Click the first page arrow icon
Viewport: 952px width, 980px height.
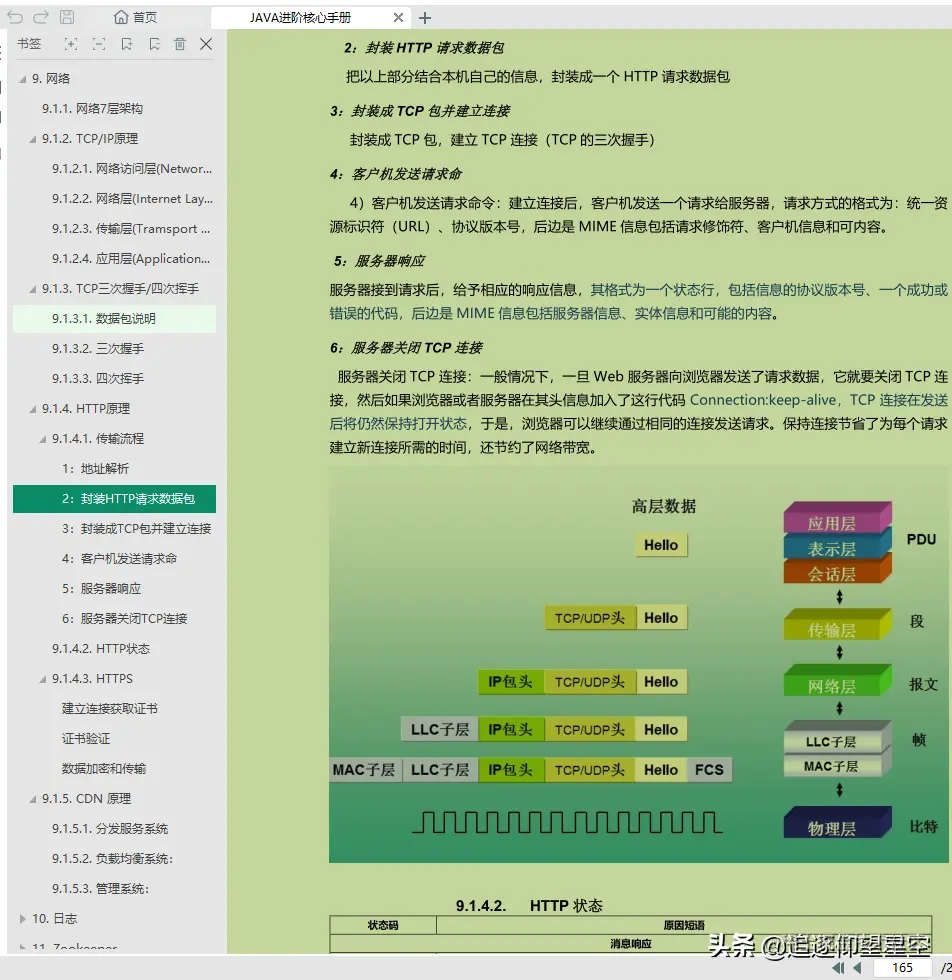(x=838, y=968)
